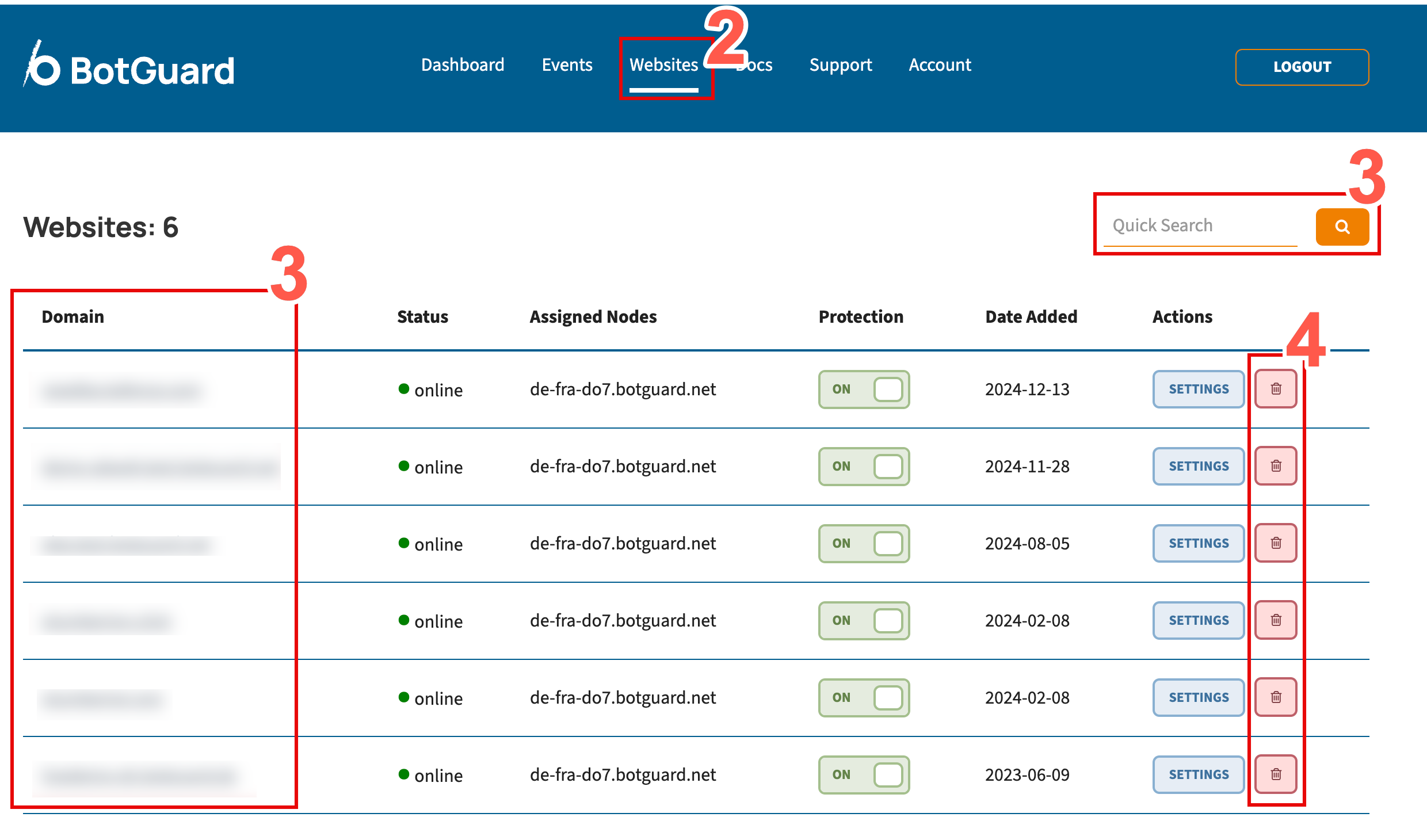Toggle protection for the 2024-12-13 website
Viewport: 1427px width, 840px height.
point(864,390)
